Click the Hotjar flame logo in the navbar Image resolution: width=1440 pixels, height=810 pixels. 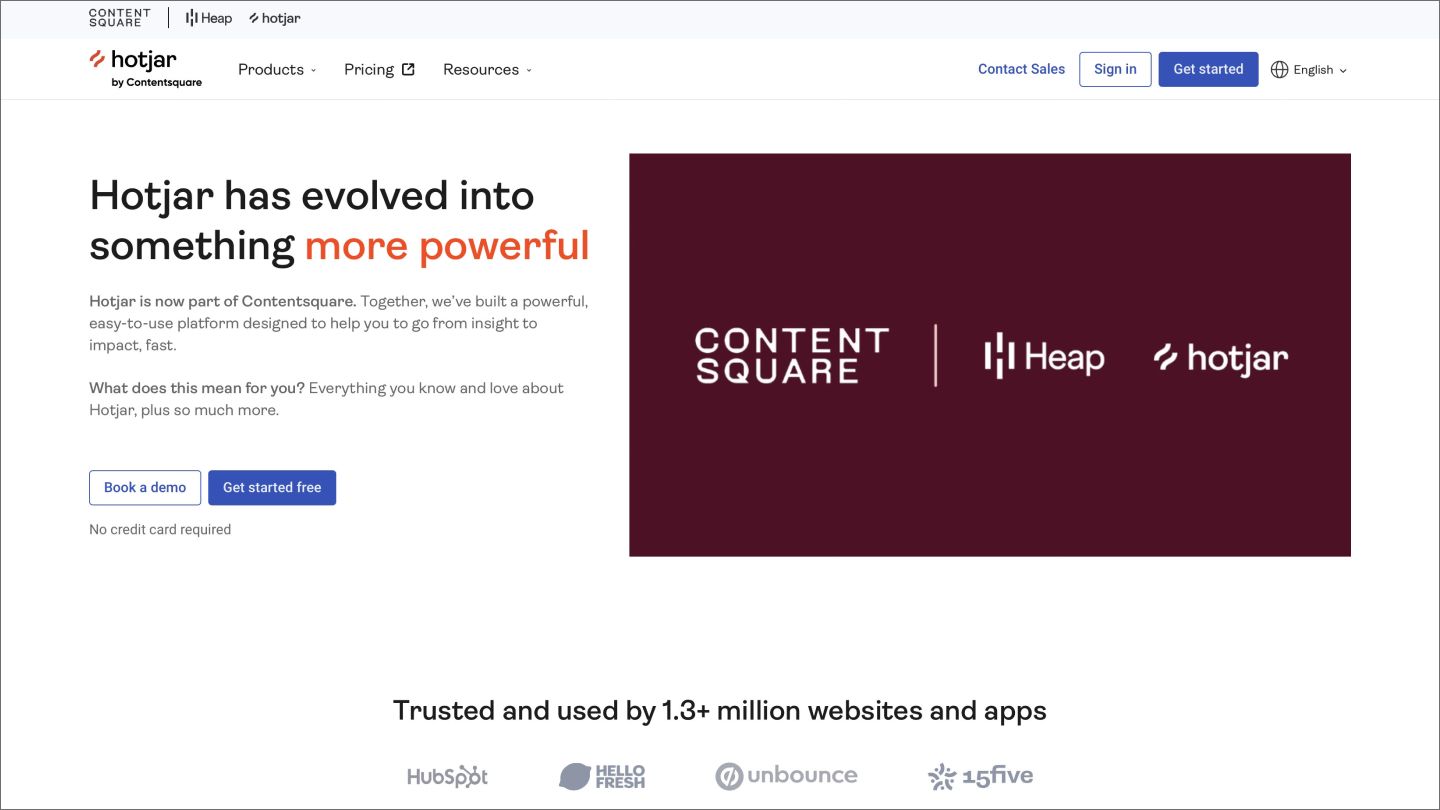coord(97,61)
